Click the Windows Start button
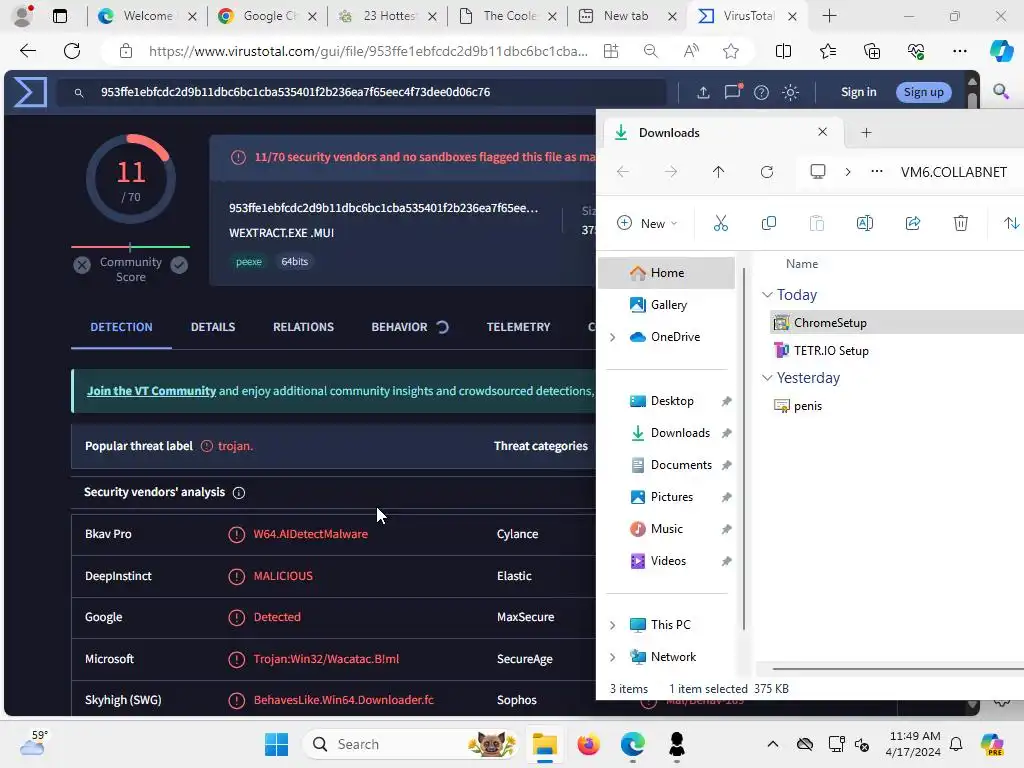Image resolution: width=1024 pixels, height=768 pixels. 276,744
